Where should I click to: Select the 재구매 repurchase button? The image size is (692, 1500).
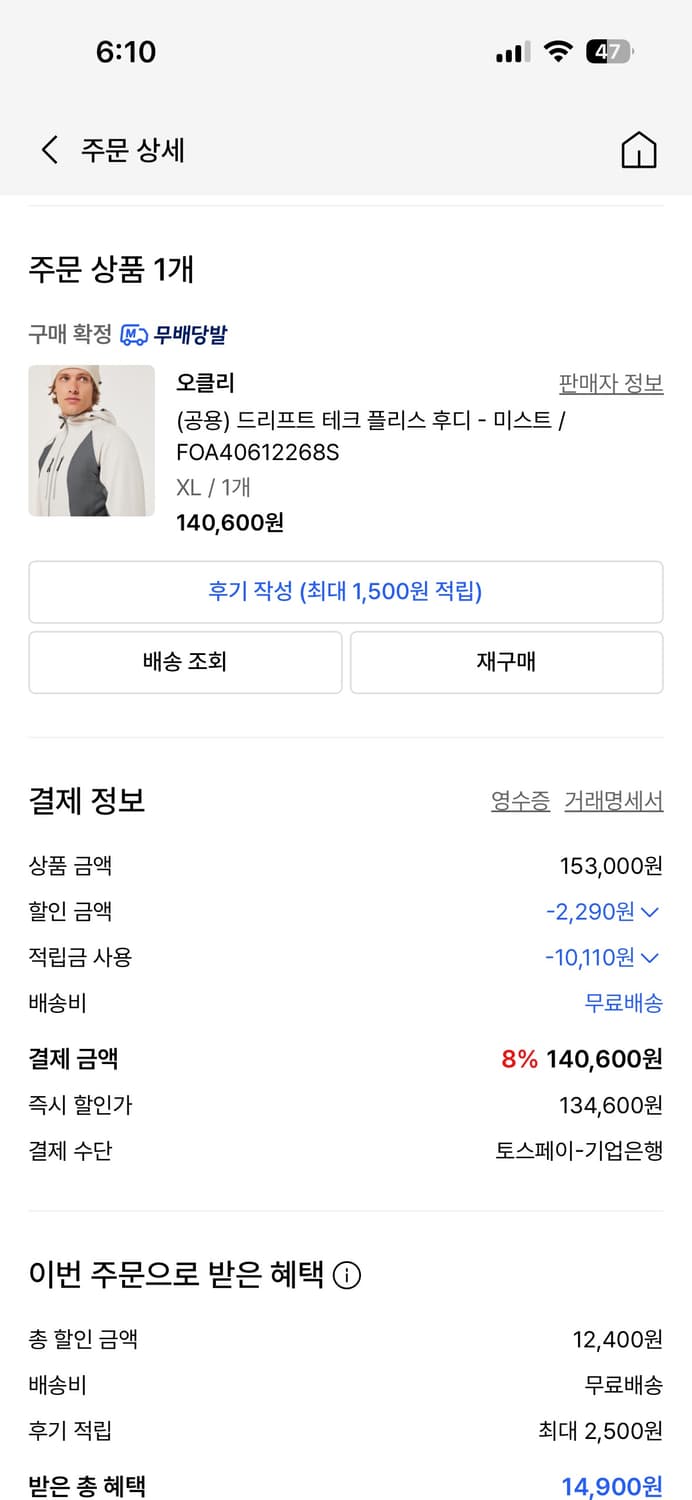(506, 662)
